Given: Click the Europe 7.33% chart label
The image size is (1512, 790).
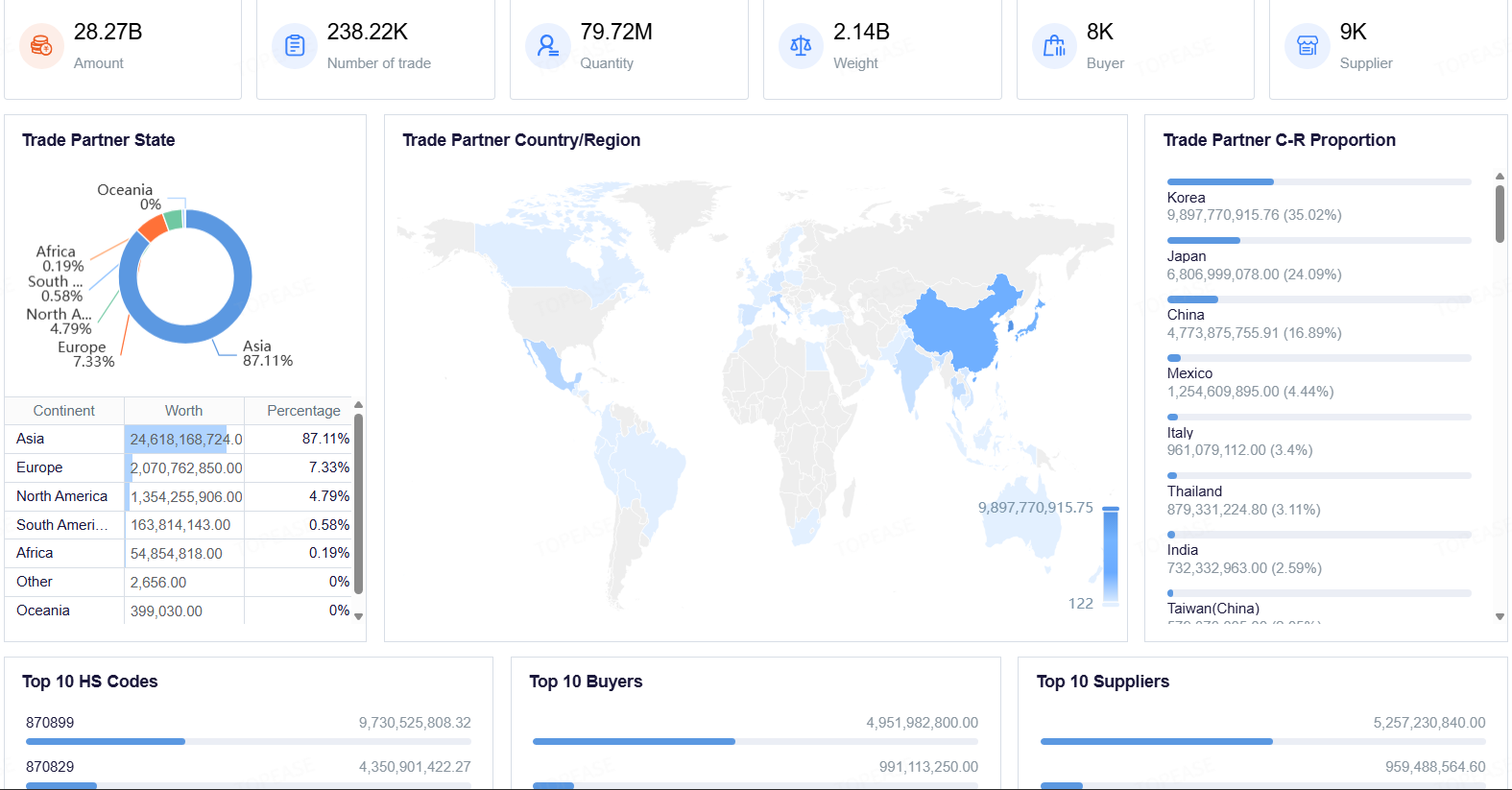Looking at the screenshot, I should [86, 354].
